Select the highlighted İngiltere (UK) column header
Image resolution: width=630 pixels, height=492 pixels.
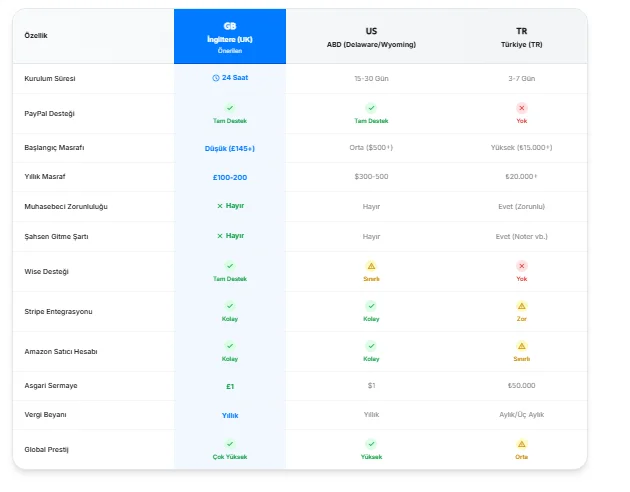point(230,37)
